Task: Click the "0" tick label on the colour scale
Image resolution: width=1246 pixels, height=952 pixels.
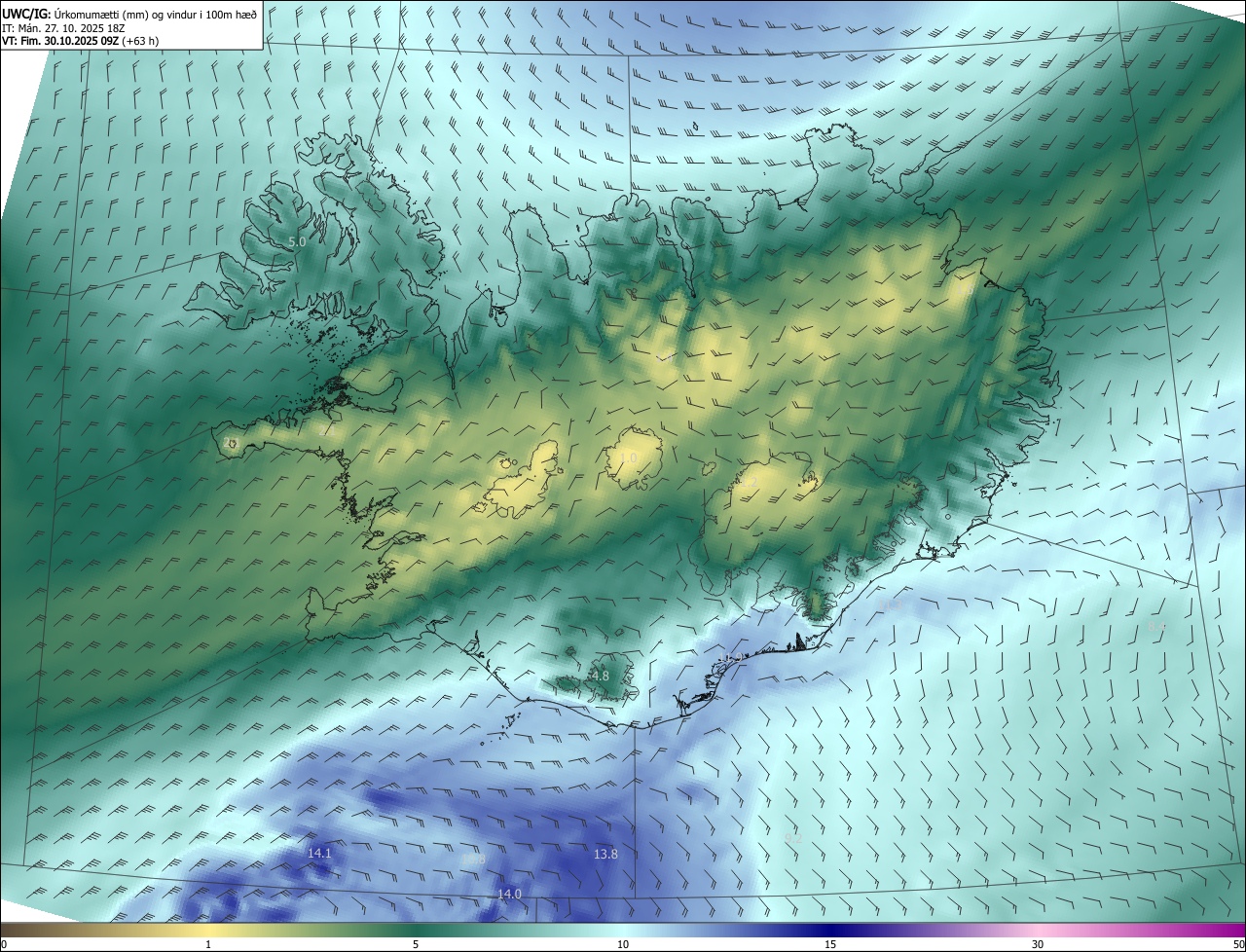Action: 4,944
